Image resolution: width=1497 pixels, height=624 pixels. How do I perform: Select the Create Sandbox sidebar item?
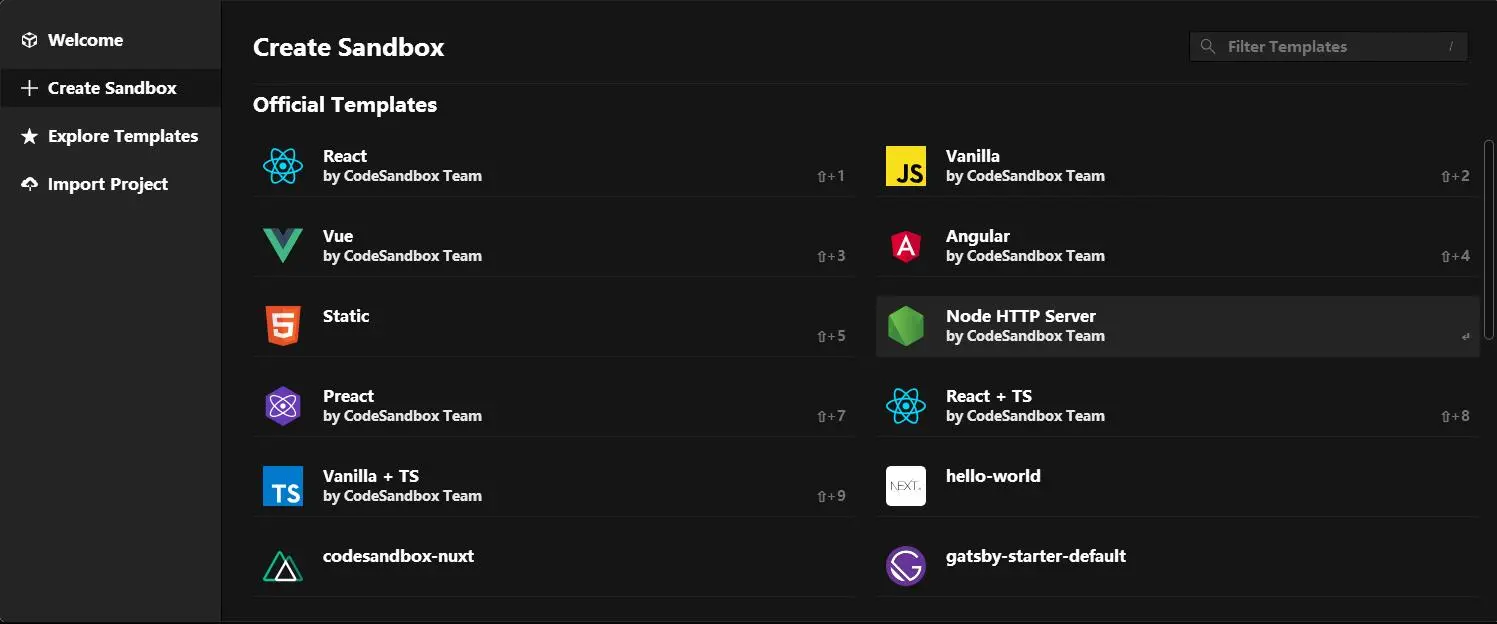click(110, 88)
